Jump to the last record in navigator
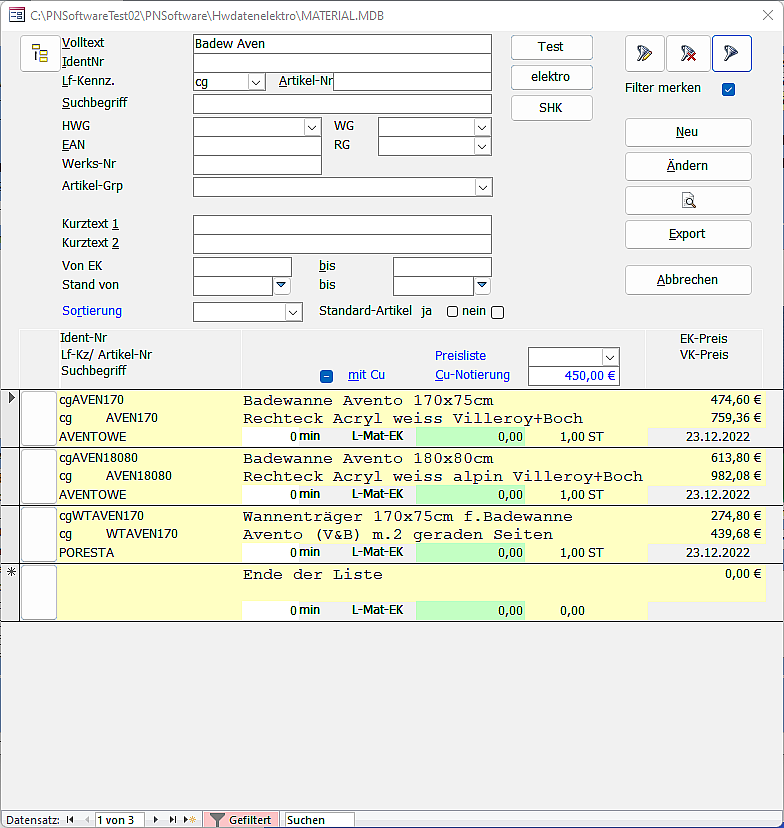This screenshot has width=784, height=828. [x=173, y=820]
